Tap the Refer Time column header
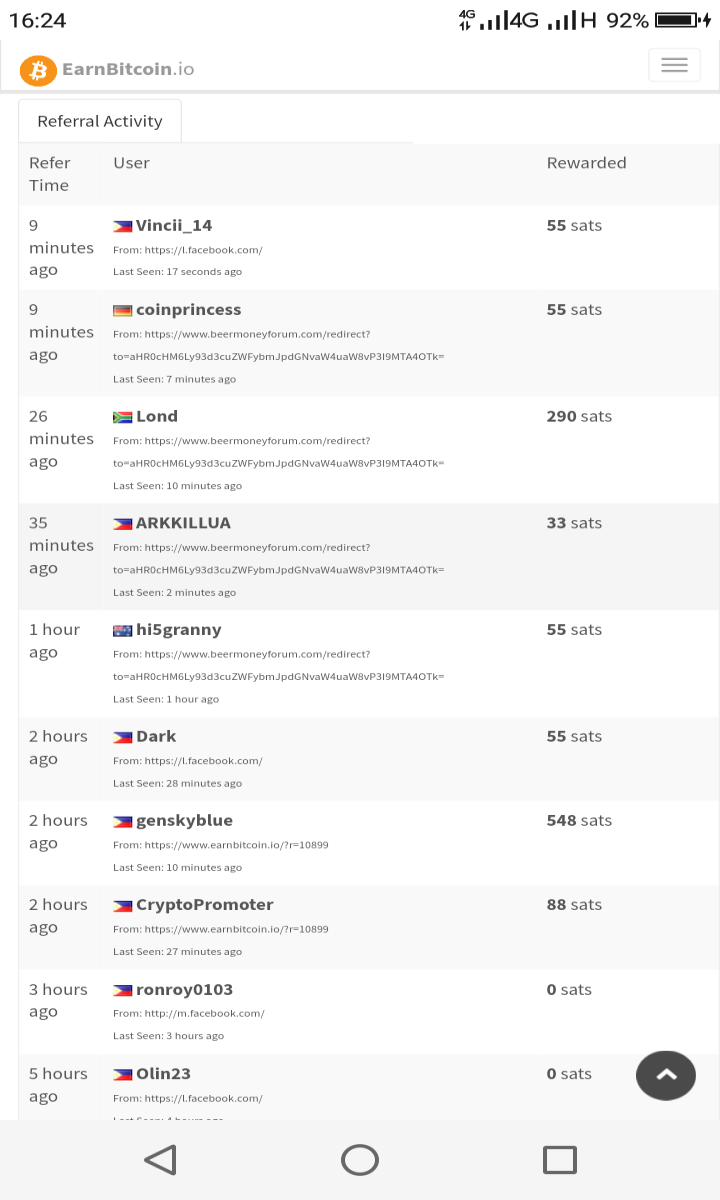The height and width of the screenshot is (1200, 720). (x=50, y=174)
